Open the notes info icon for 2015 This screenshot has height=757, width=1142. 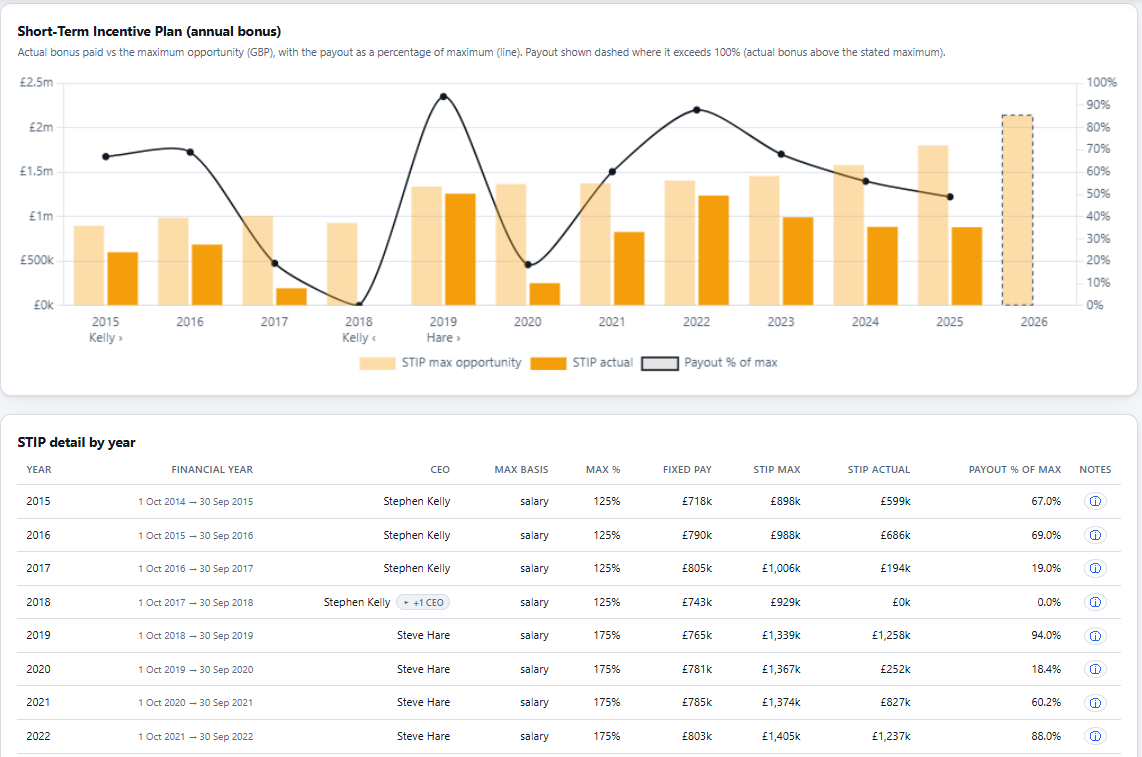[1095, 501]
